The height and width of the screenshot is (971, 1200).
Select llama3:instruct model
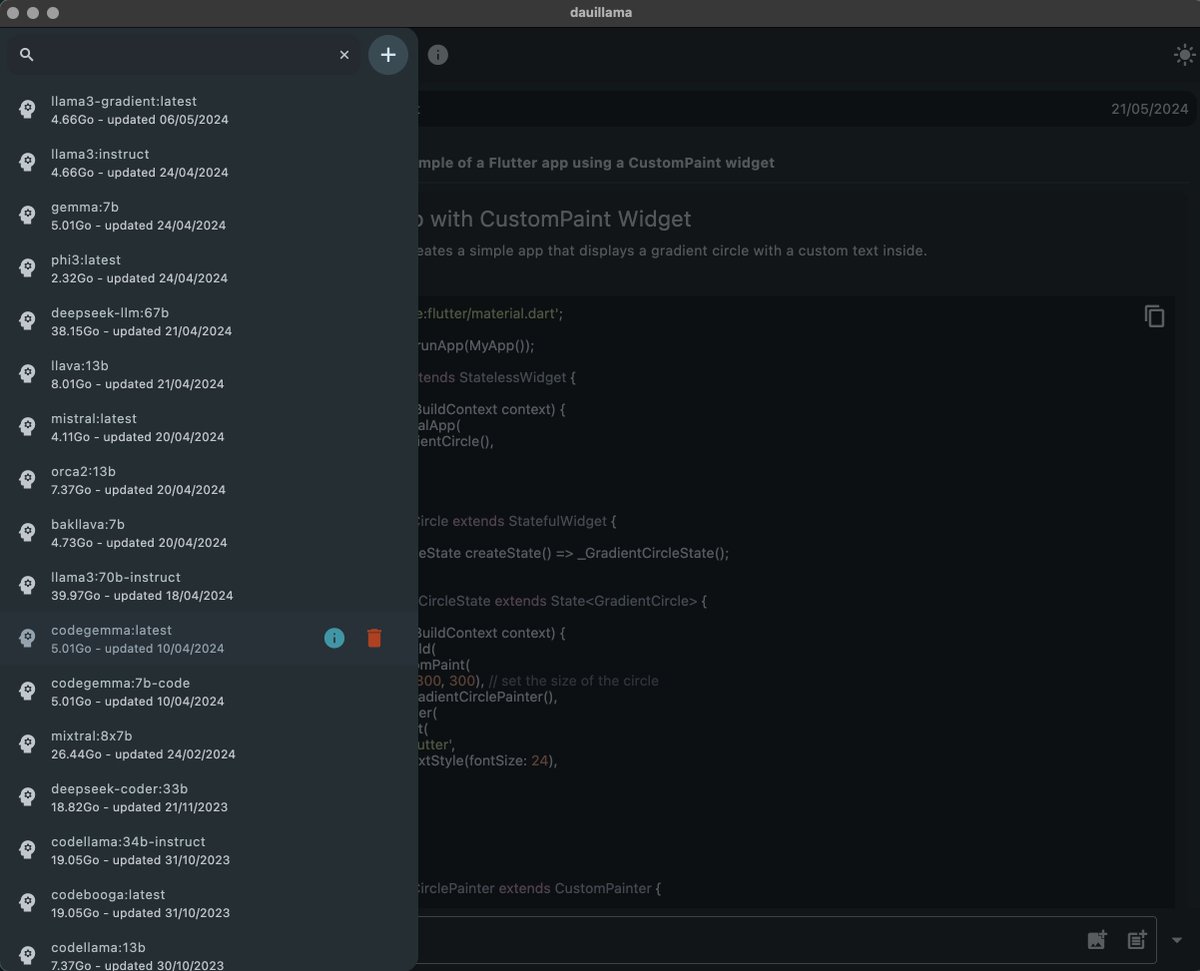pyautogui.click(x=209, y=163)
